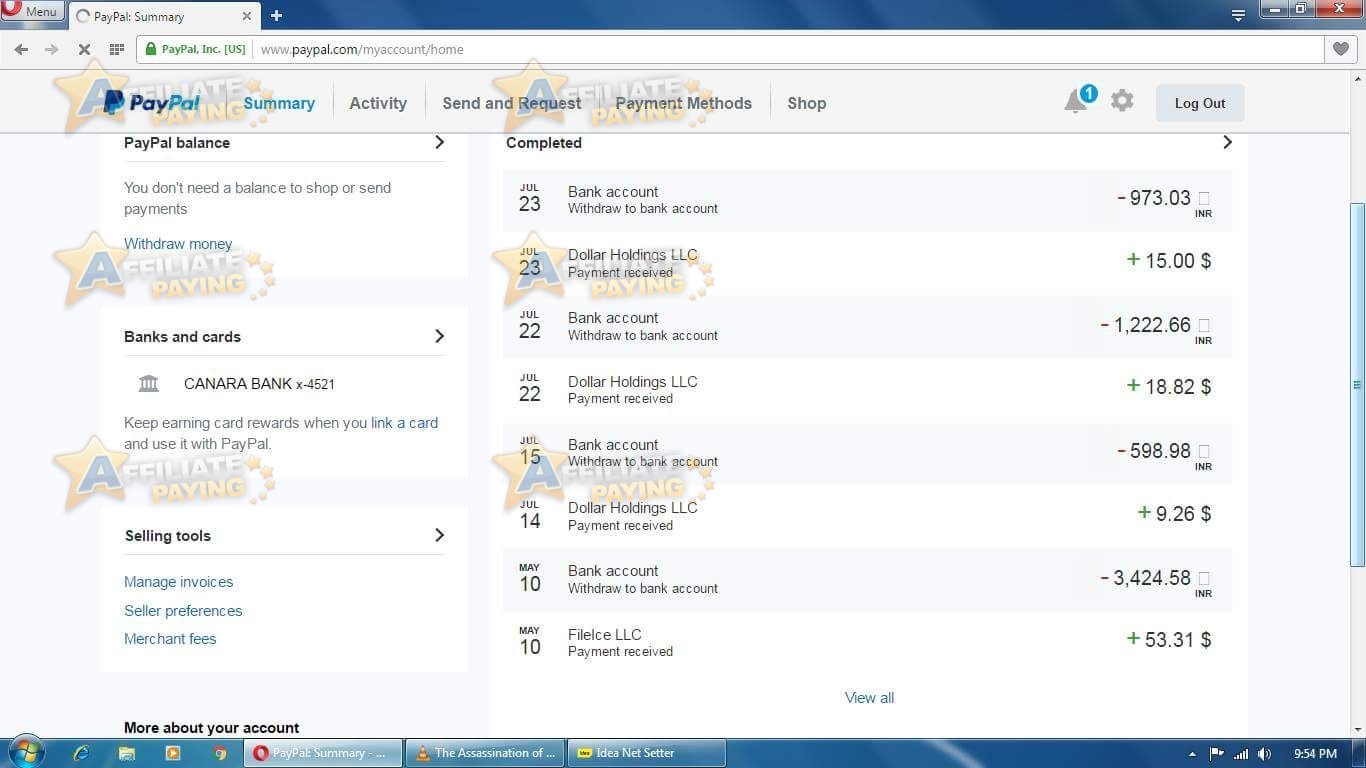Go to the Send and Request tab
1366x768 pixels.
(512, 103)
